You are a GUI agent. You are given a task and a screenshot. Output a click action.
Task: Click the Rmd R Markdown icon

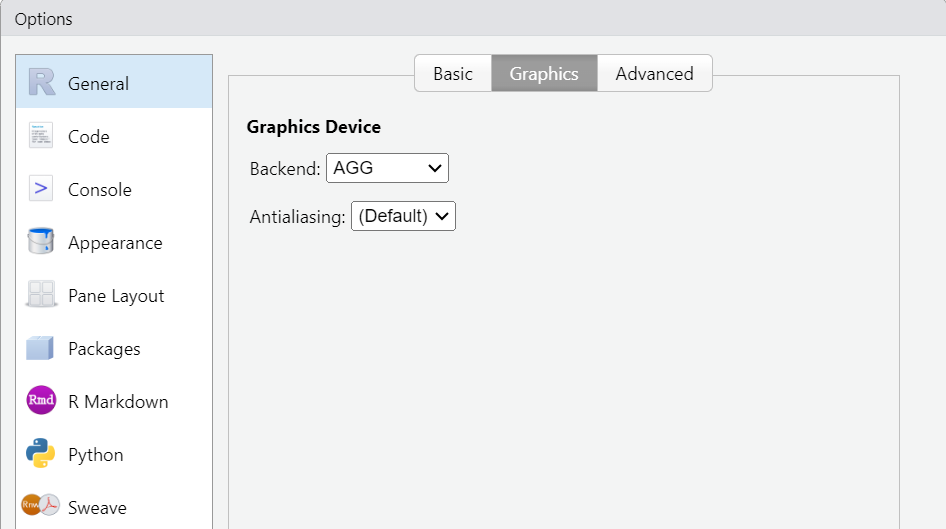41,400
